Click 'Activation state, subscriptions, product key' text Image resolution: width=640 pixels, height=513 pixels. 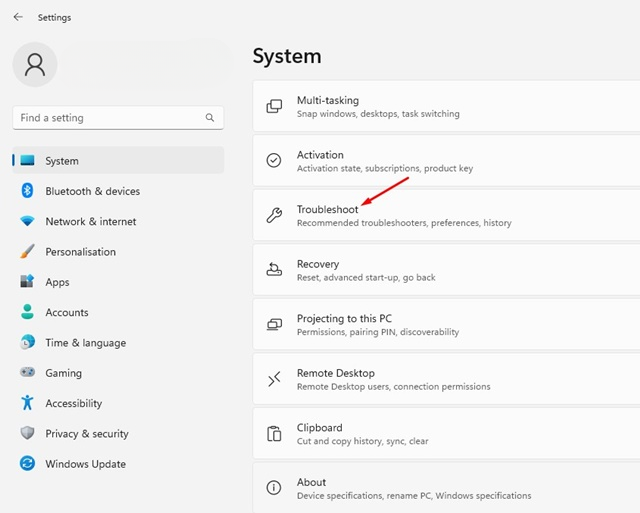tap(384, 168)
